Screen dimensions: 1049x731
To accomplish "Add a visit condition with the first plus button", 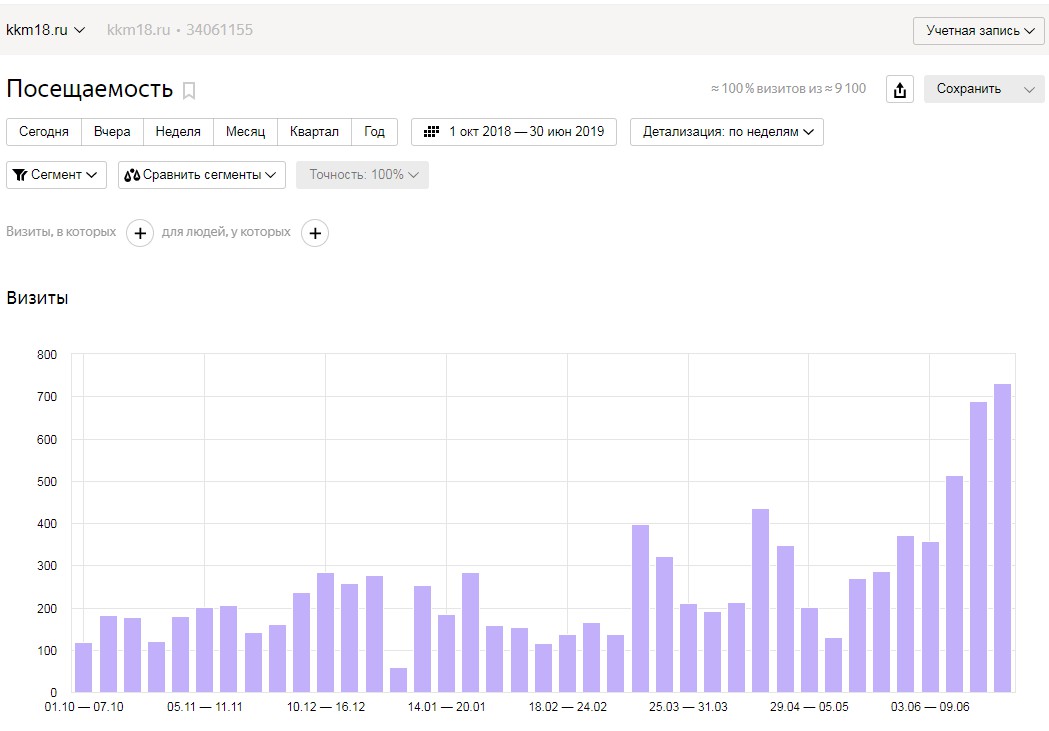I will click(x=140, y=233).
